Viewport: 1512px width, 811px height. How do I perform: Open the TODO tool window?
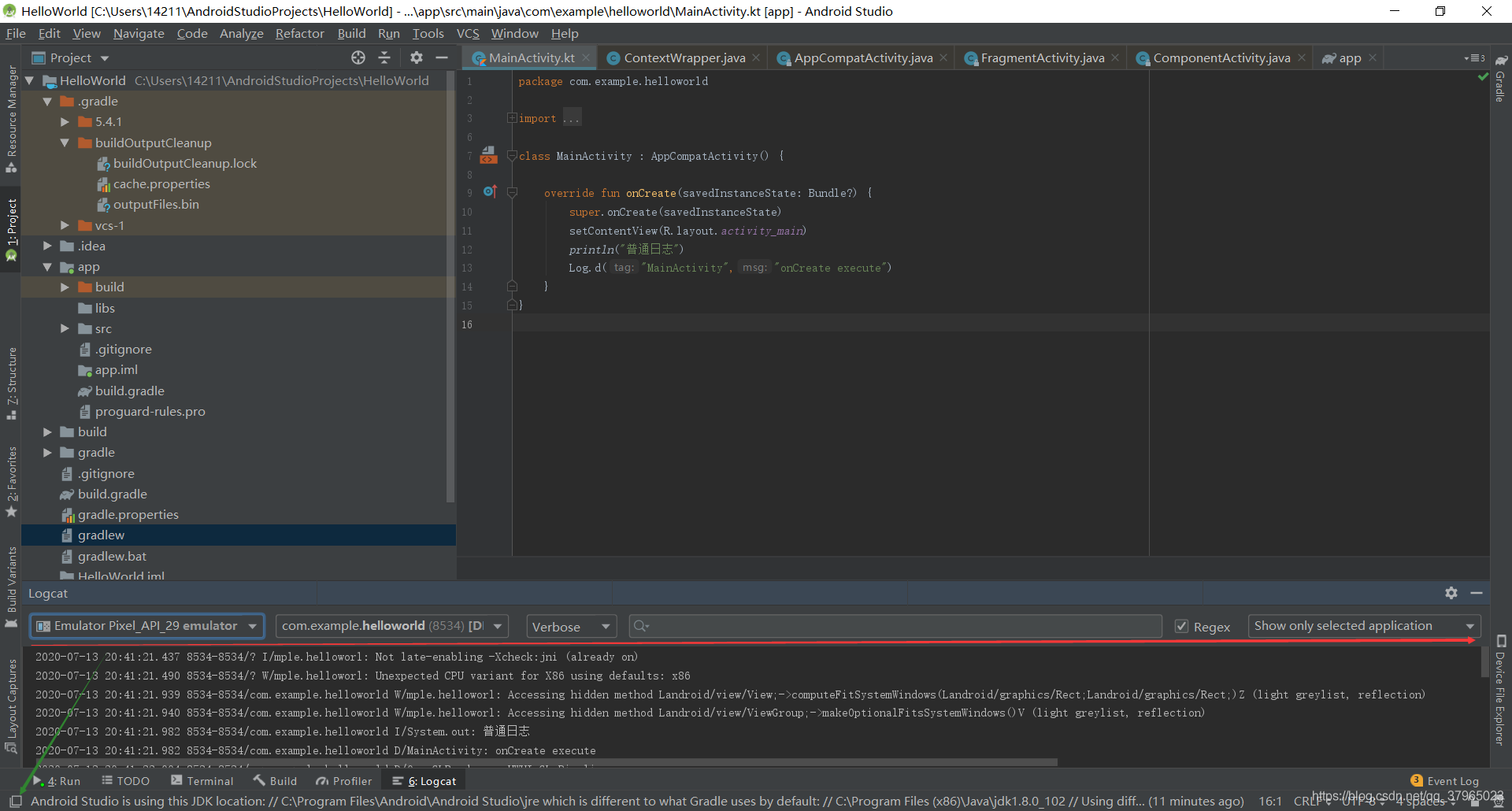126,781
